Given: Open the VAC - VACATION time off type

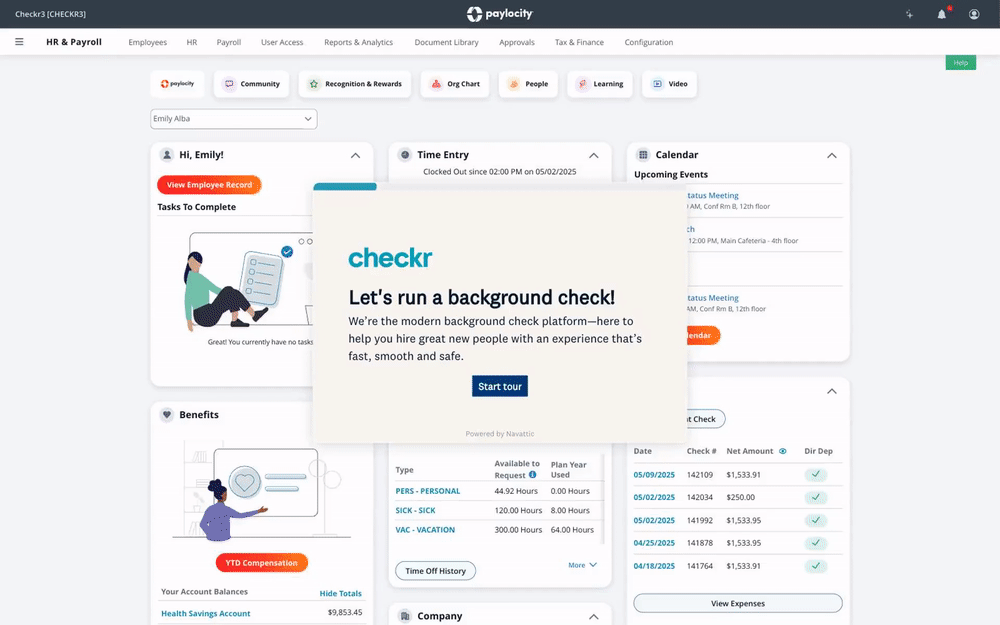Looking at the screenshot, I should [x=425, y=529].
